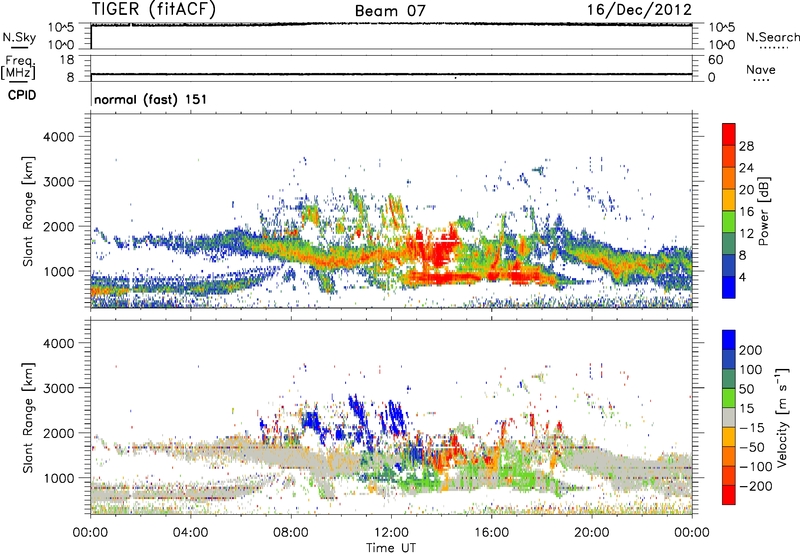Viewport: 800px width, 554px height.
Task: Click the 4000 tick on the velocity panel
Action: pyautogui.click(x=58, y=343)
